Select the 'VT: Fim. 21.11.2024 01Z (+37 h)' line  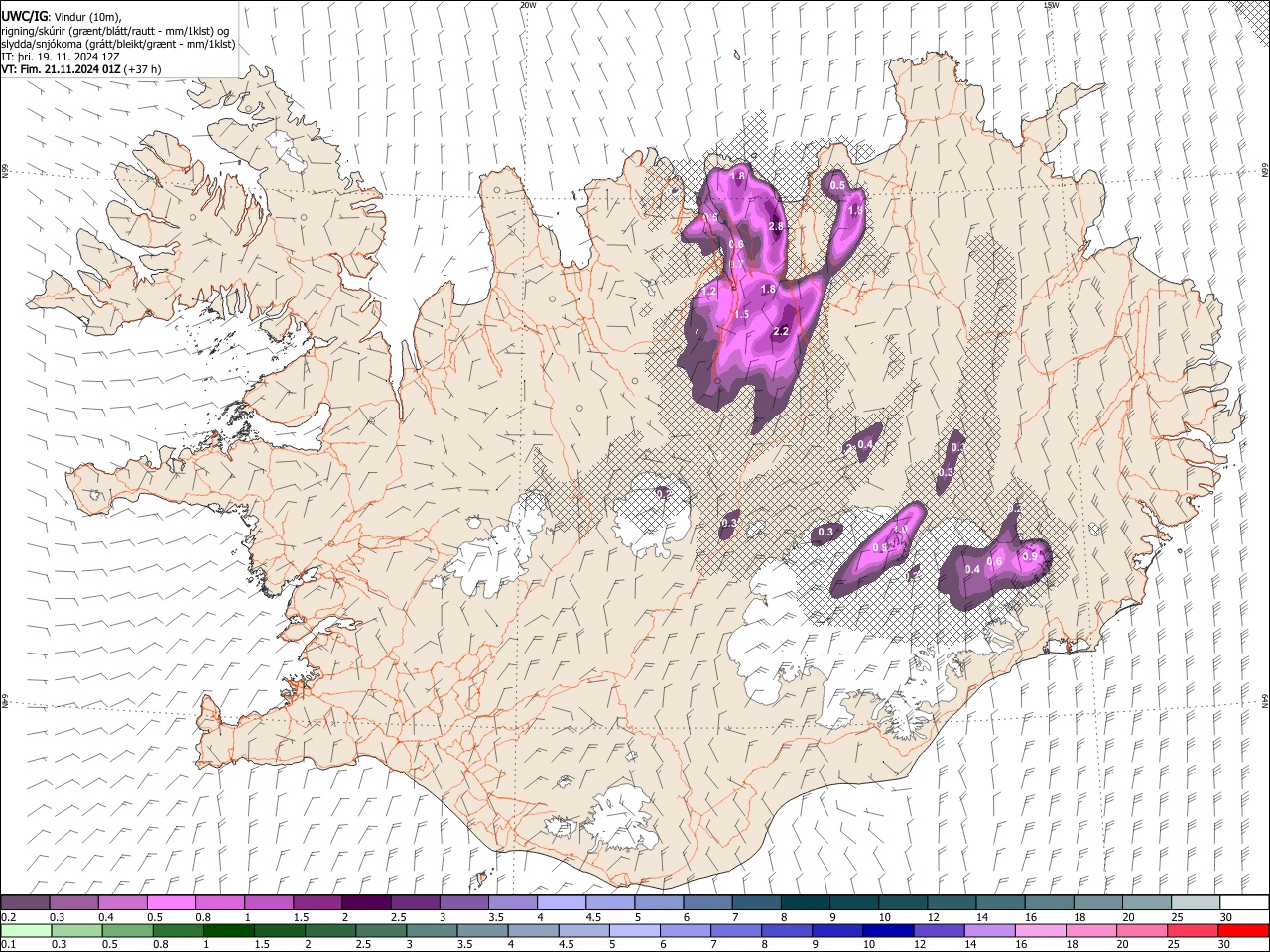(81, 69)
